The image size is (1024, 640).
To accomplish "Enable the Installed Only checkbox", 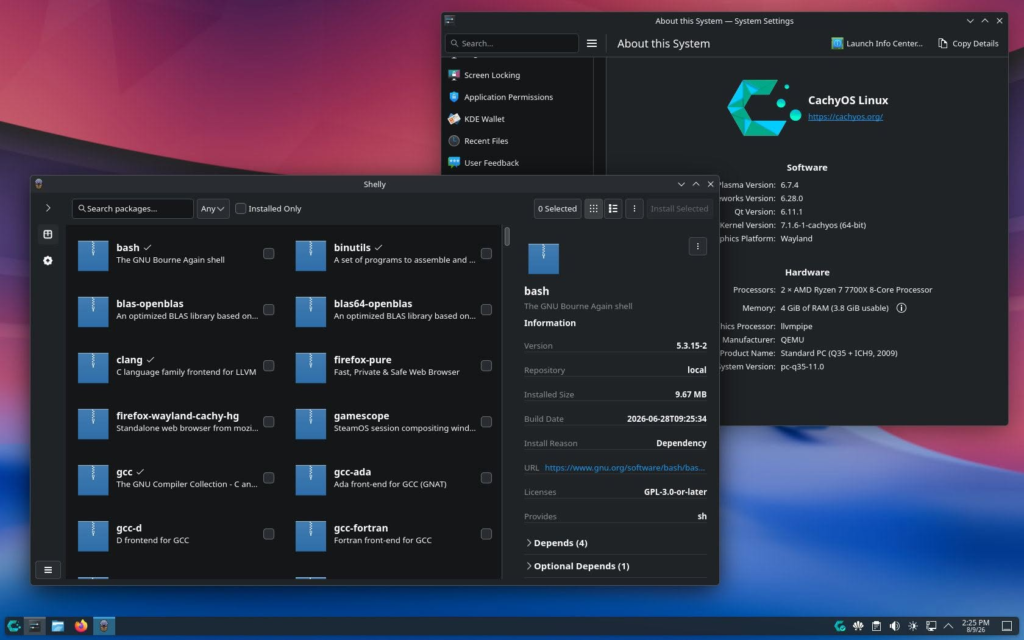I will click(x=240, y=209).
